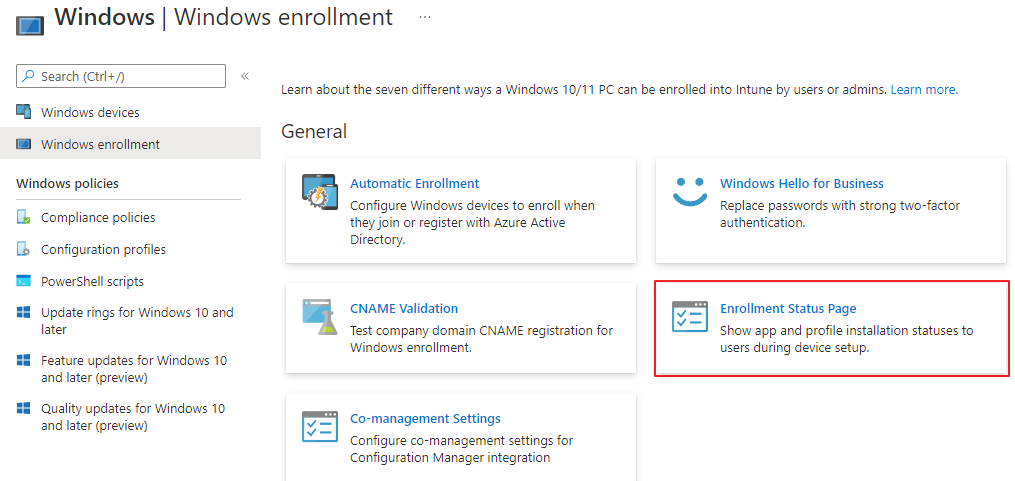
Task: Collapse the sidebar with double chevron
Action: click(245, 76)
